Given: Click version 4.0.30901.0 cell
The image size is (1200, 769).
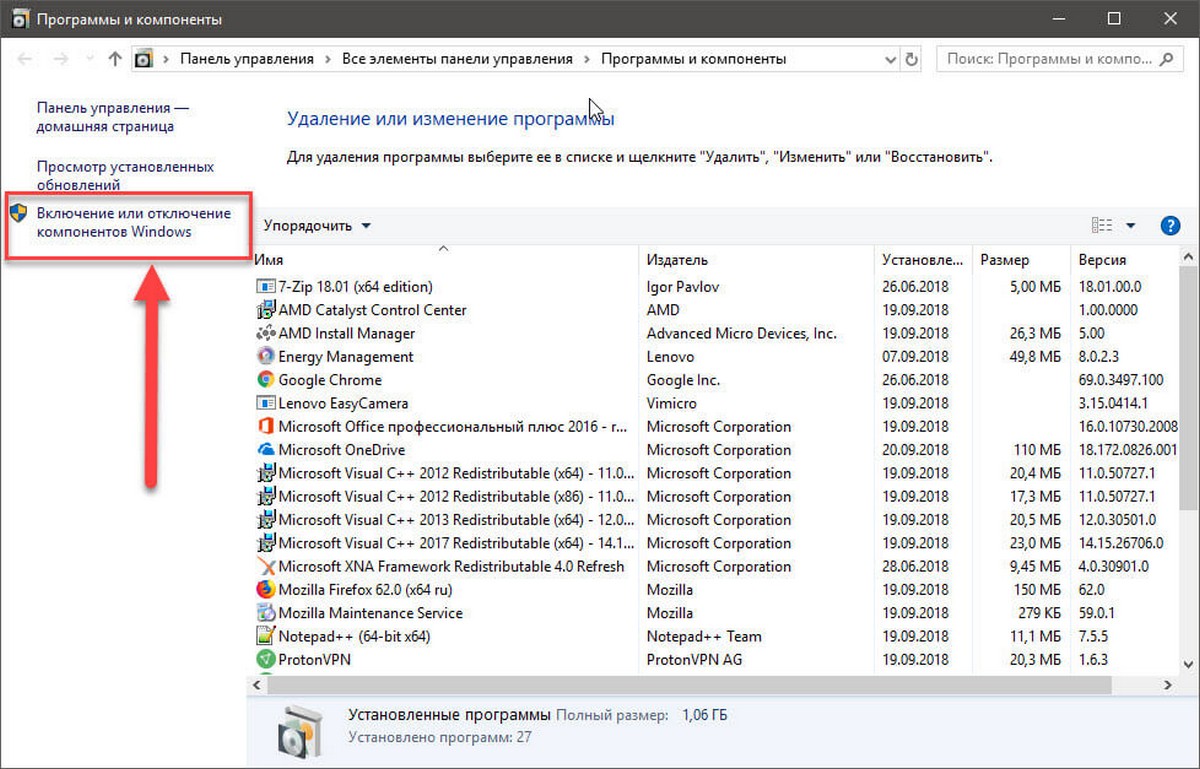Looking at the screenshot, I should (1113, 566).
